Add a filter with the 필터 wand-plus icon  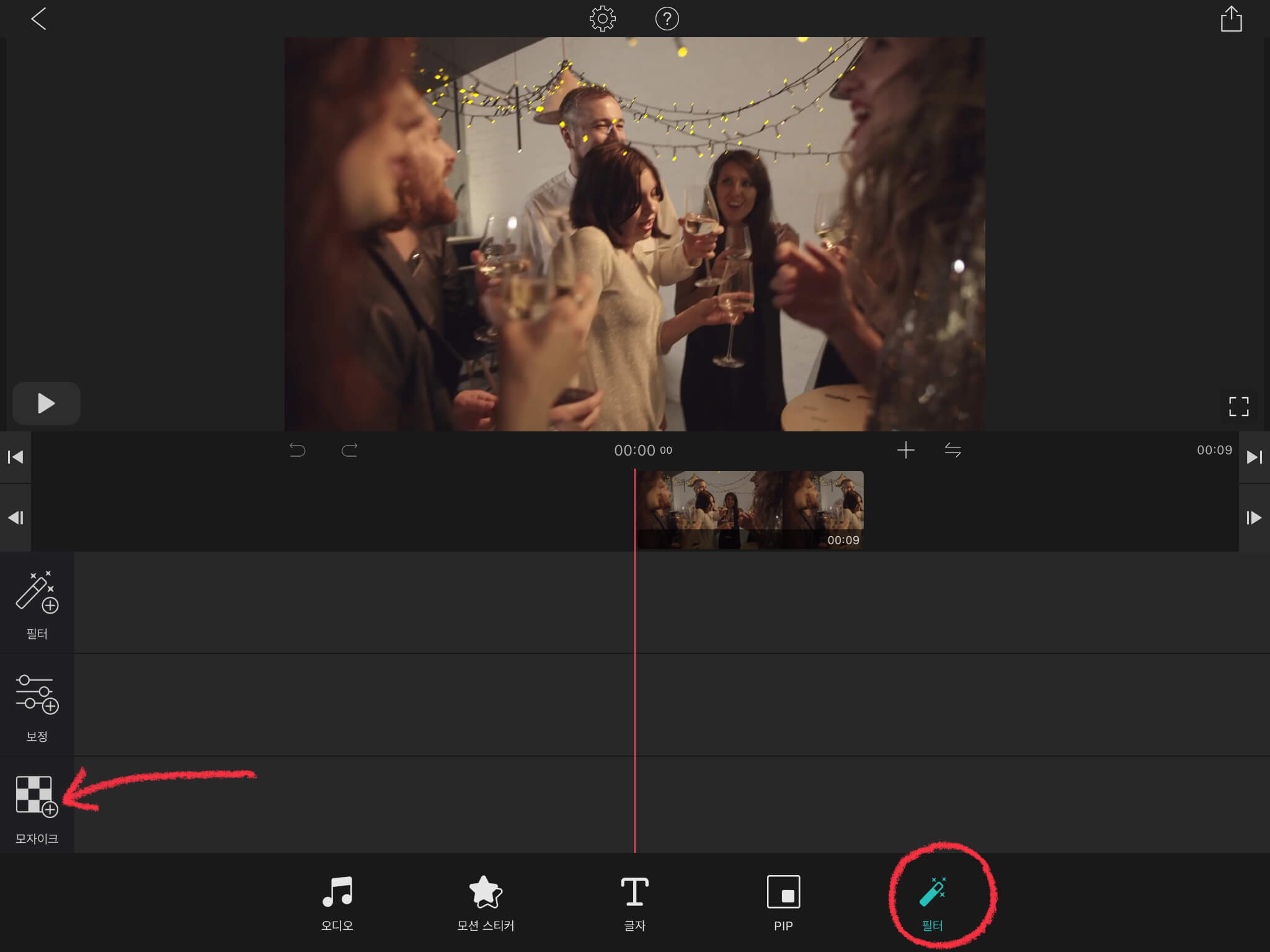(x=37, y=593)
